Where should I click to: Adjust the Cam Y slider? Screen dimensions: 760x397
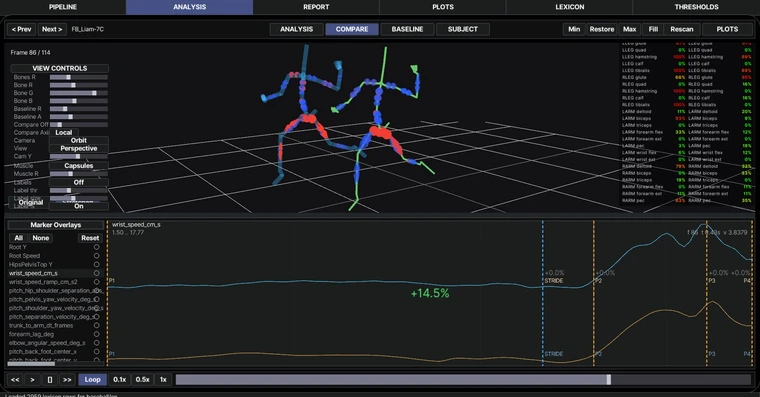[79, 156]
